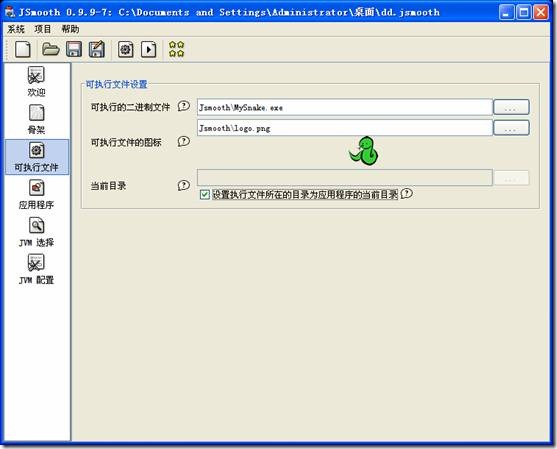Open the 系统 menu
Viewport: 557px width, 449px height.
click(16, 29)
